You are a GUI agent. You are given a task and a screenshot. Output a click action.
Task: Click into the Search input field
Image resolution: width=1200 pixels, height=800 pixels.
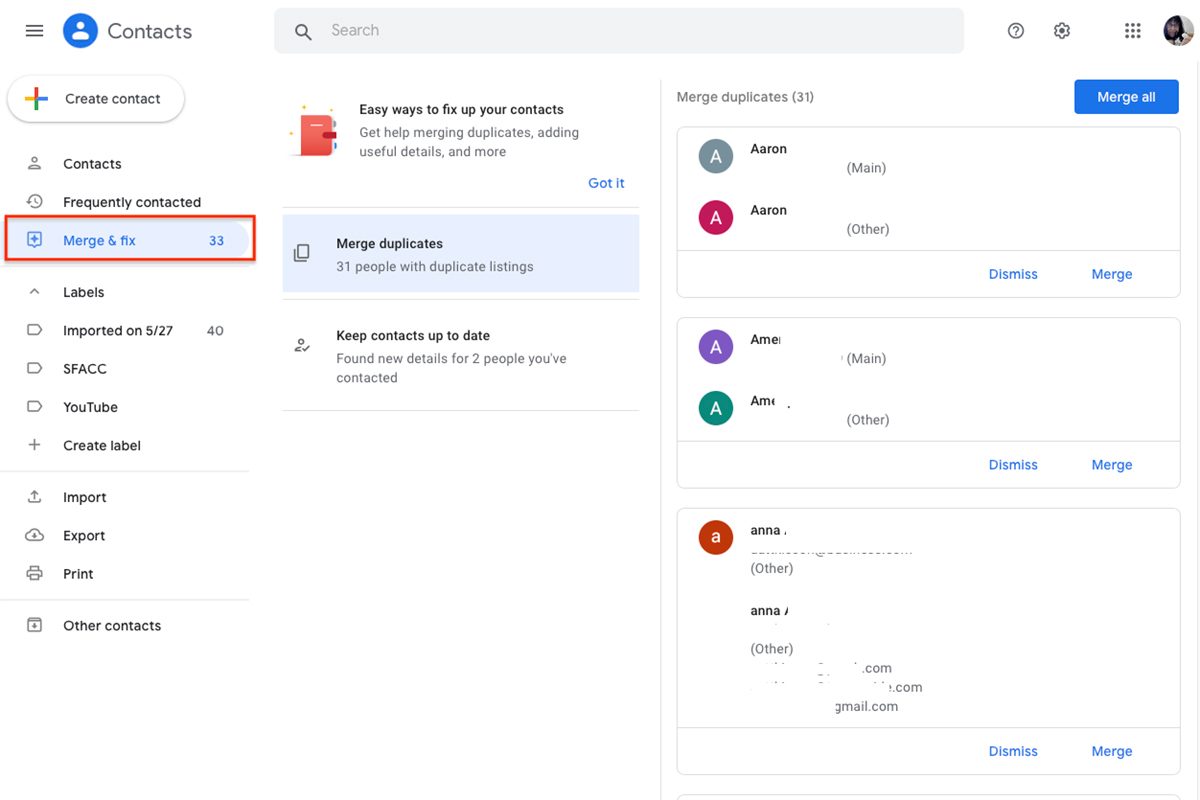click(x=619, y=31)
